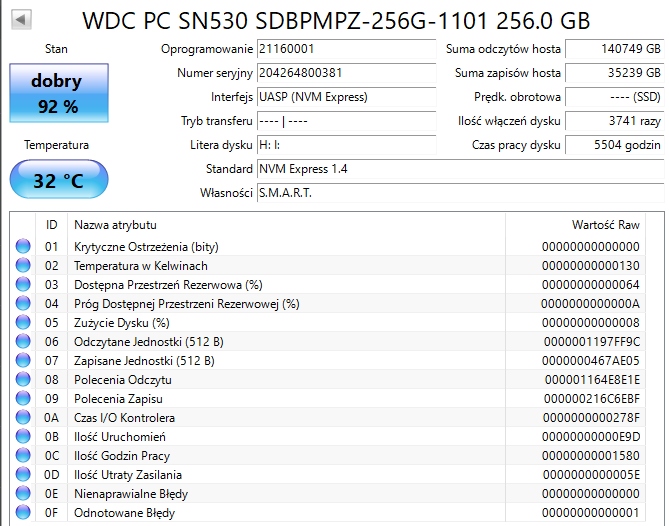Select the 'Ilość Uruchomień' attribute row
669x526 pixels.
[x=328, y=436]
